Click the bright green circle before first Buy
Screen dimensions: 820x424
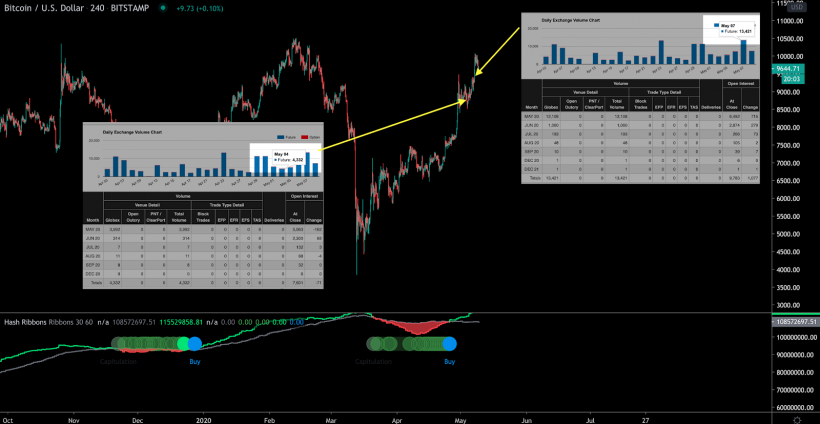(183, 344)
